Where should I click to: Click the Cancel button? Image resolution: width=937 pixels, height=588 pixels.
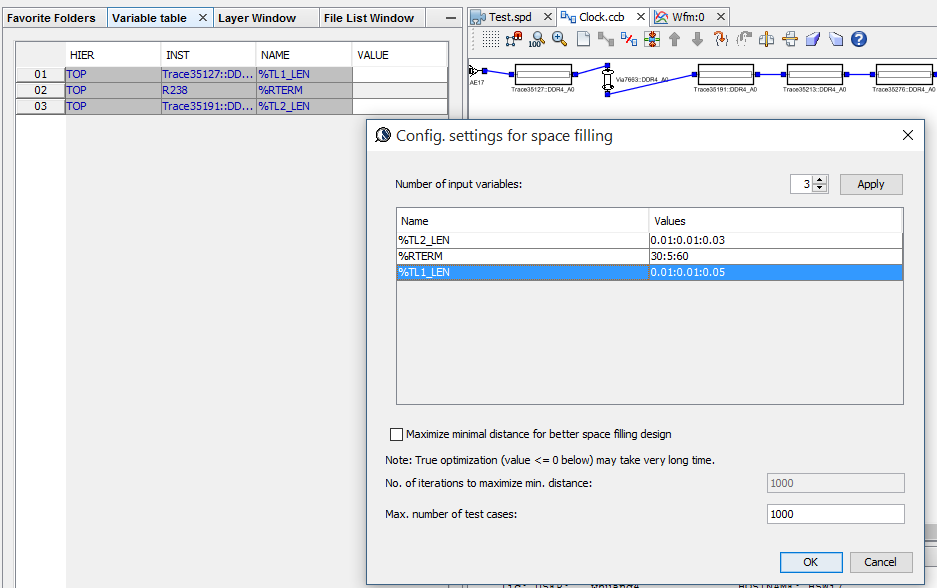pyautogui.click(x=880, y=562)
